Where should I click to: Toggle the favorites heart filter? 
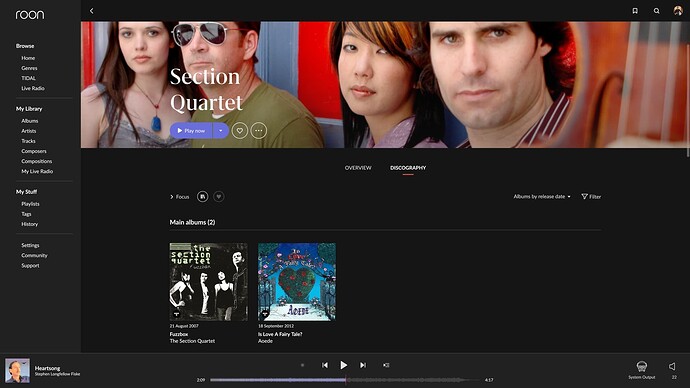(x=219, y=197)
